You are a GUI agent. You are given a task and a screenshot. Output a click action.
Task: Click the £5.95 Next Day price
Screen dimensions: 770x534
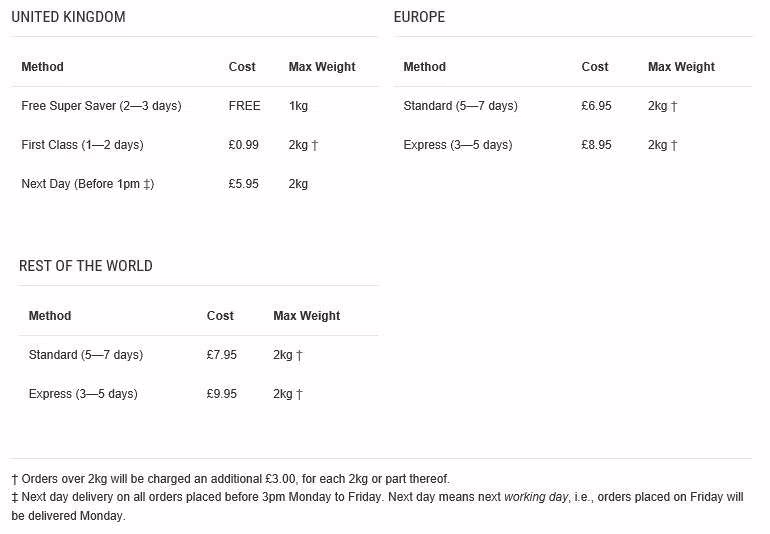[244, 184]
